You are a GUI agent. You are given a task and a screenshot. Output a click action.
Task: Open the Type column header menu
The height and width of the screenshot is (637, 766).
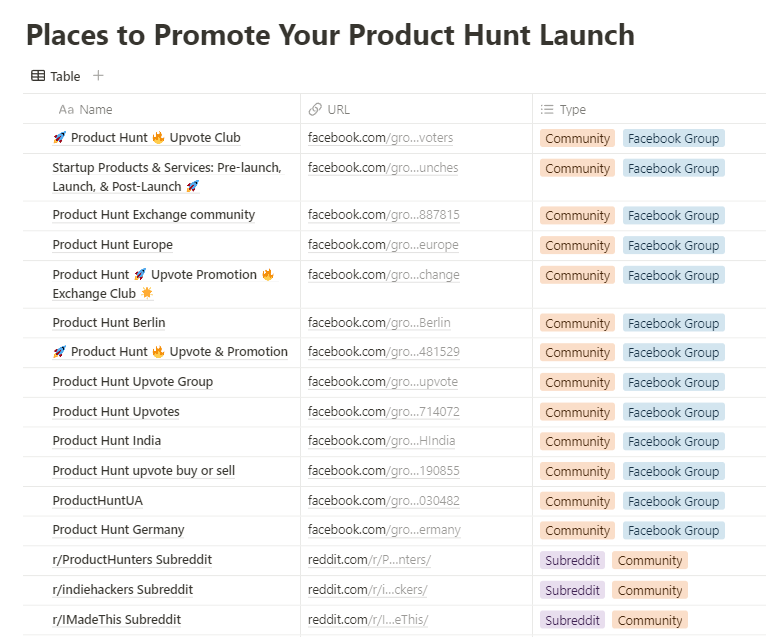point(573,110)
